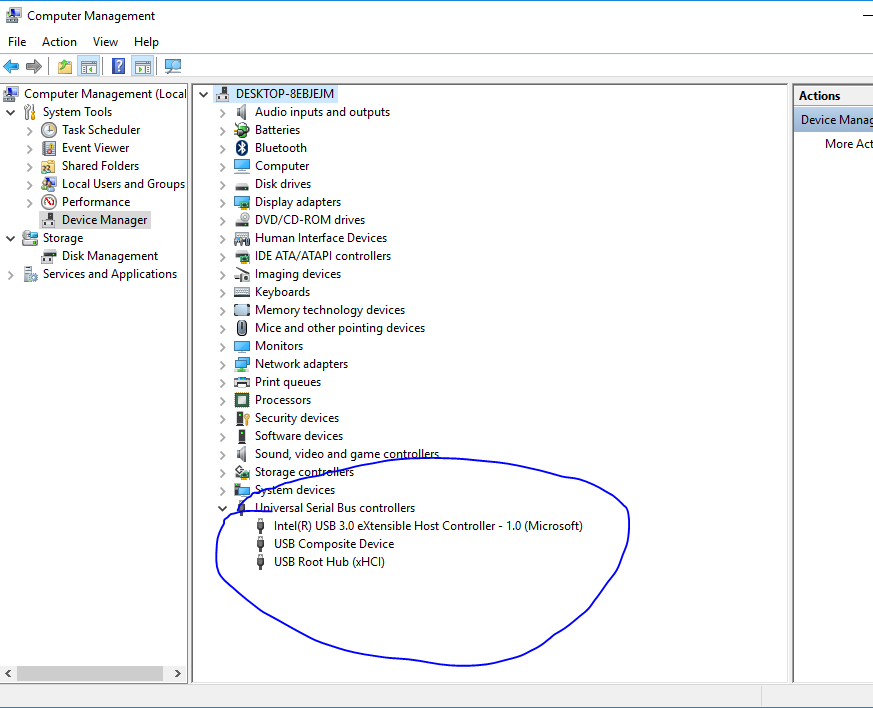The height and width of the screenshot is (708, 873).
Task: Select the USB Root Hub (xHCI) device
Action: click(x=329, y=562)
